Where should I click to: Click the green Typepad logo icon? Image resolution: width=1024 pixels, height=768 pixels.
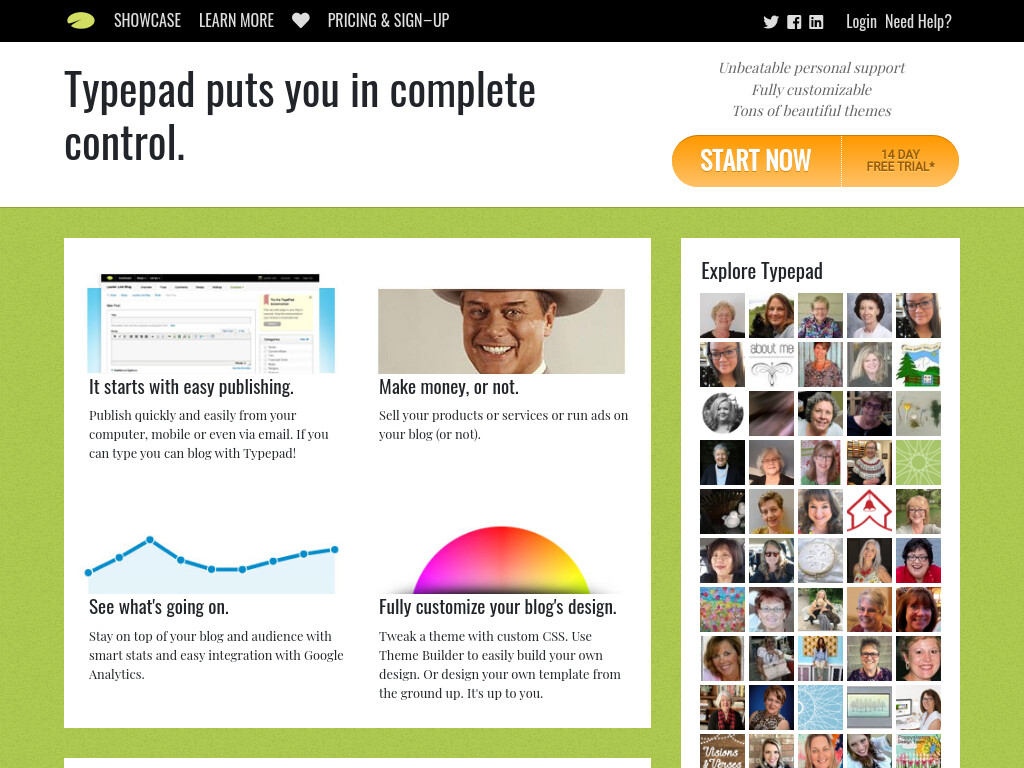81,21
